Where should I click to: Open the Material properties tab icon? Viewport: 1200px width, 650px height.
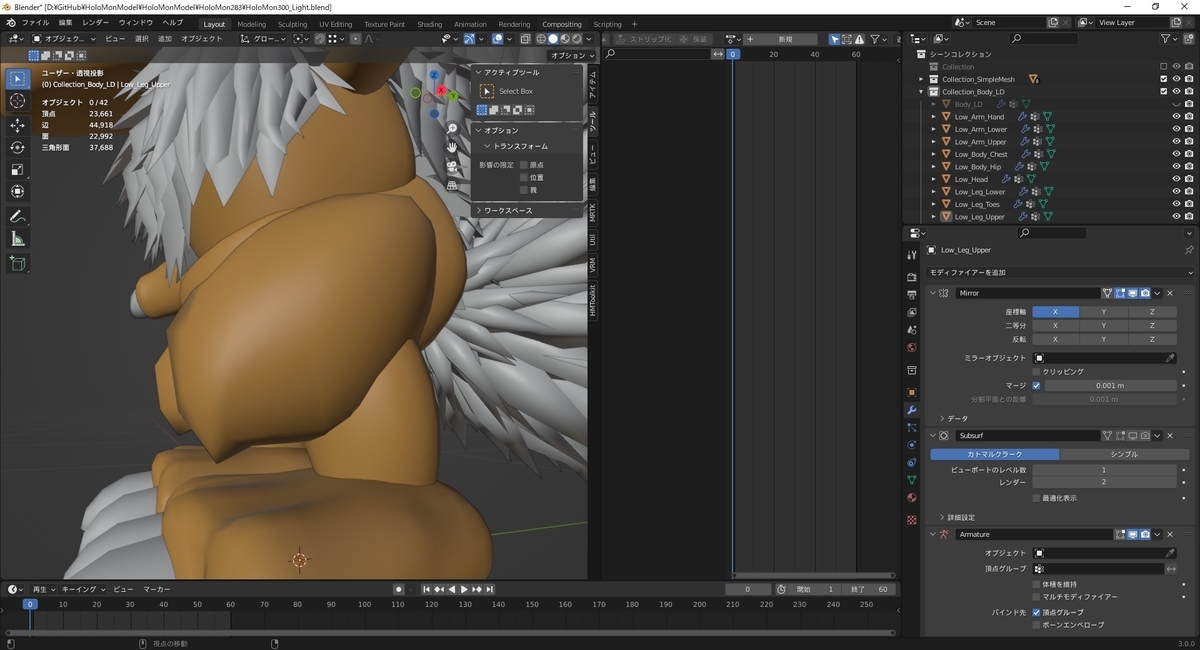click(911, 497)
